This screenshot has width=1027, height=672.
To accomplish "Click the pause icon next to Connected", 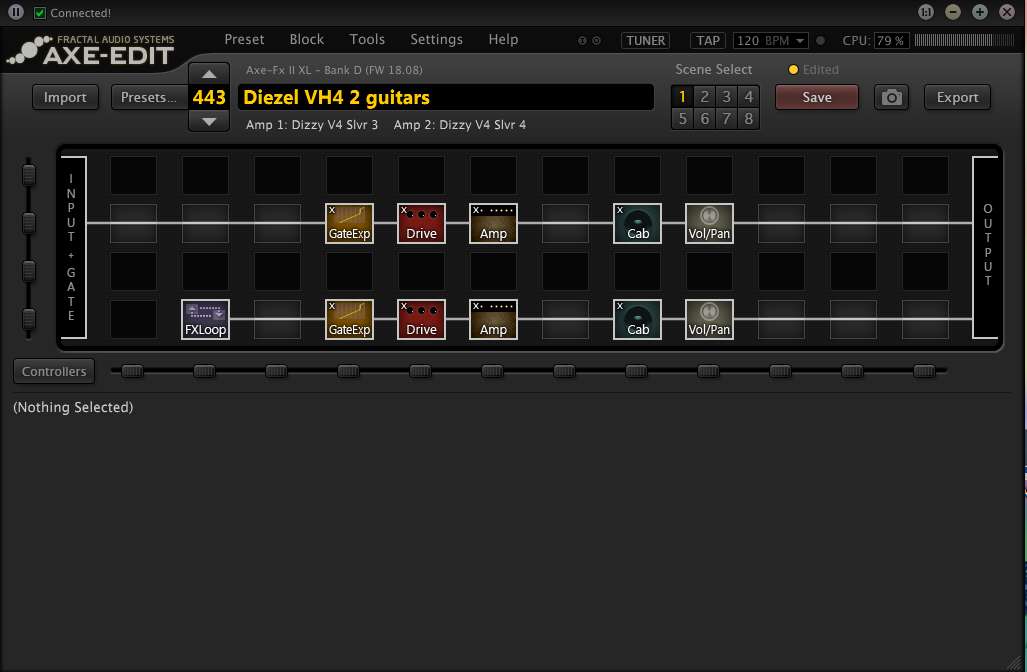I will click(x=16, y=12).
